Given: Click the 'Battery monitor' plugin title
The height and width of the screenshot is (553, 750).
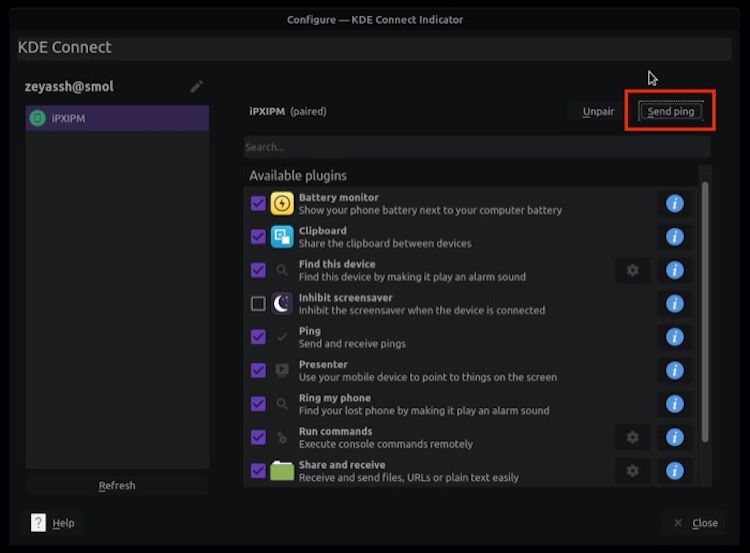Looking at the screenshot, I should [x=339, y=197].
